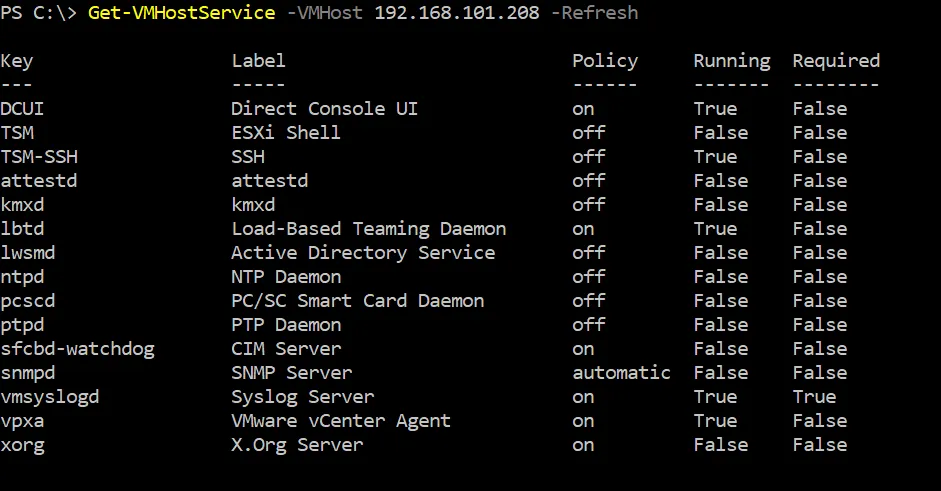Click the Label column header

click(x=258, y=61)
